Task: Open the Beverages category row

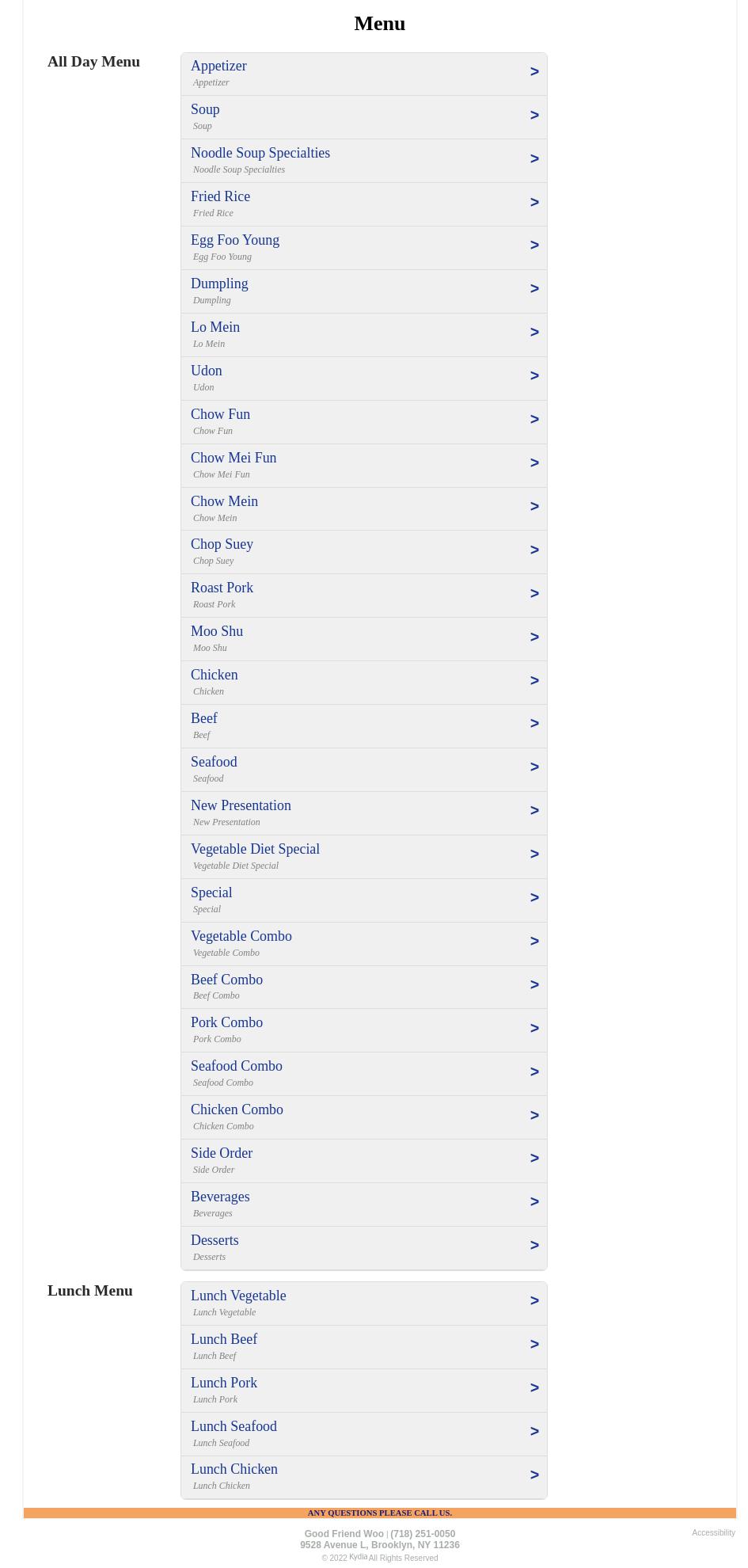Action: 220,1197
